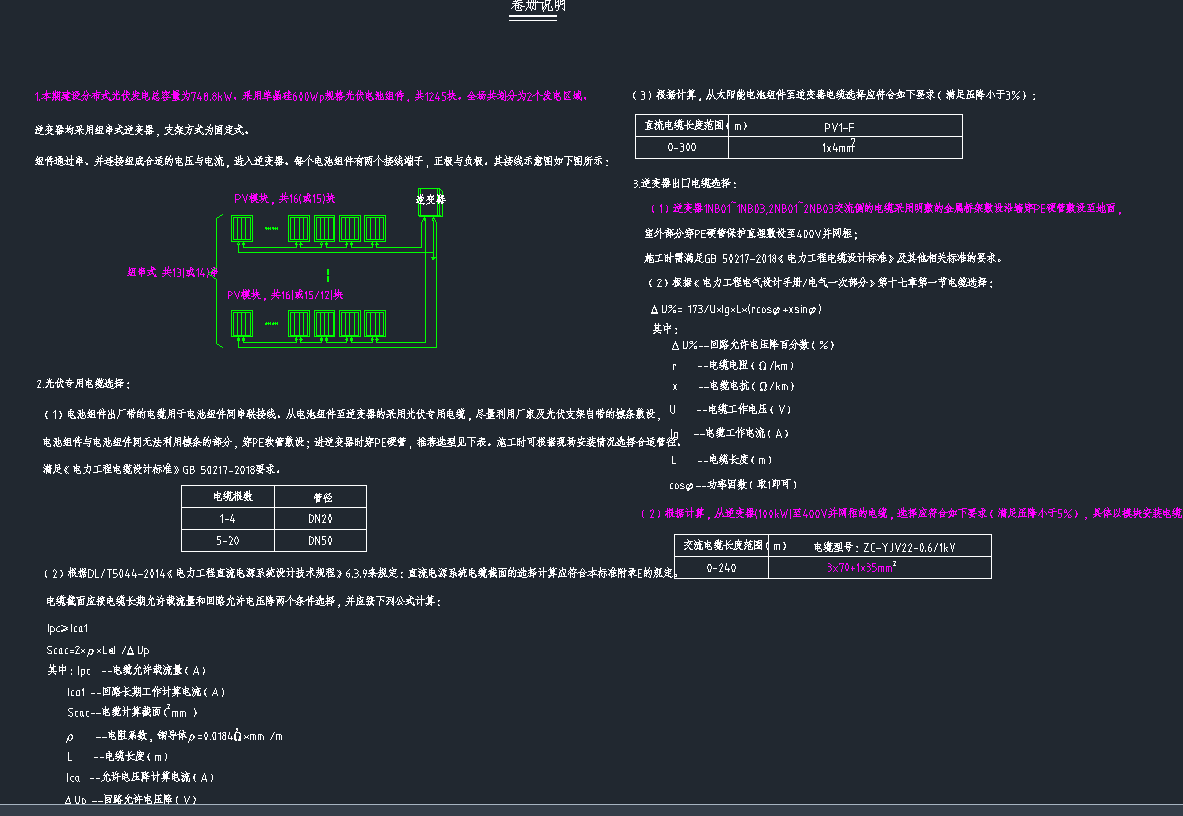Select the last PV panel in bottom string
This screenshot has height=816, width=1183.
(x=375, y=324)
